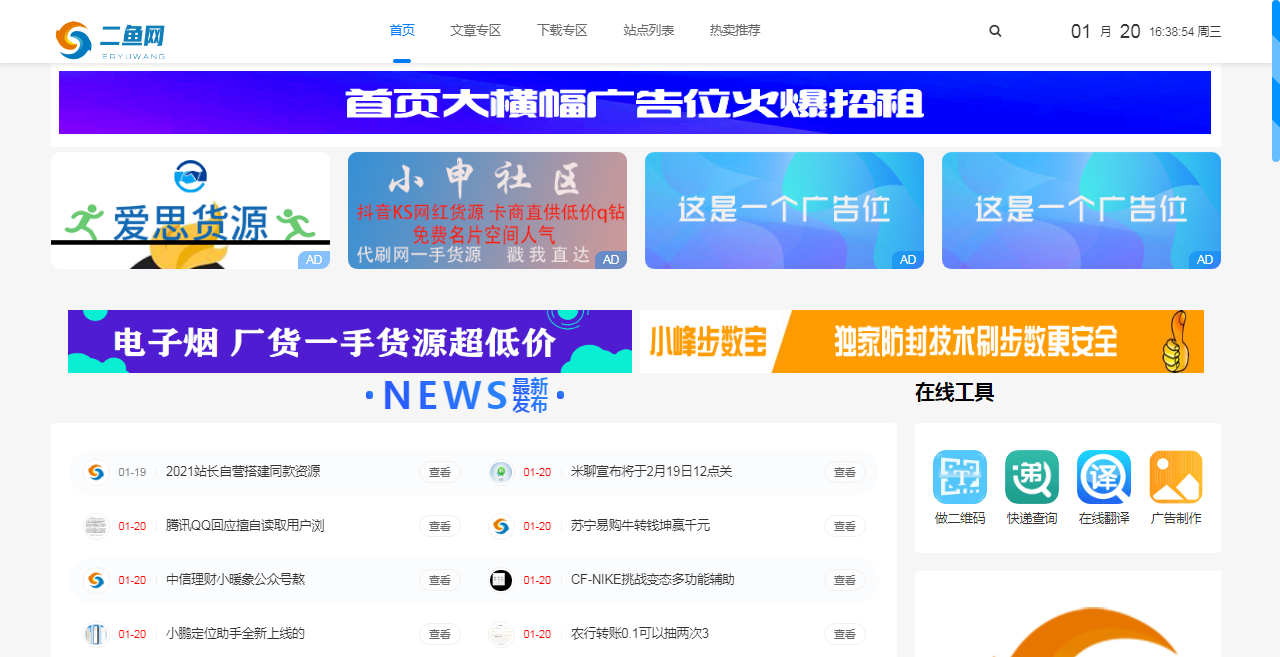The image size is (1280, 657).
Task: Click avatar icon beside 米聊宣布将于2月19日12点关
Action: [501, 472]
